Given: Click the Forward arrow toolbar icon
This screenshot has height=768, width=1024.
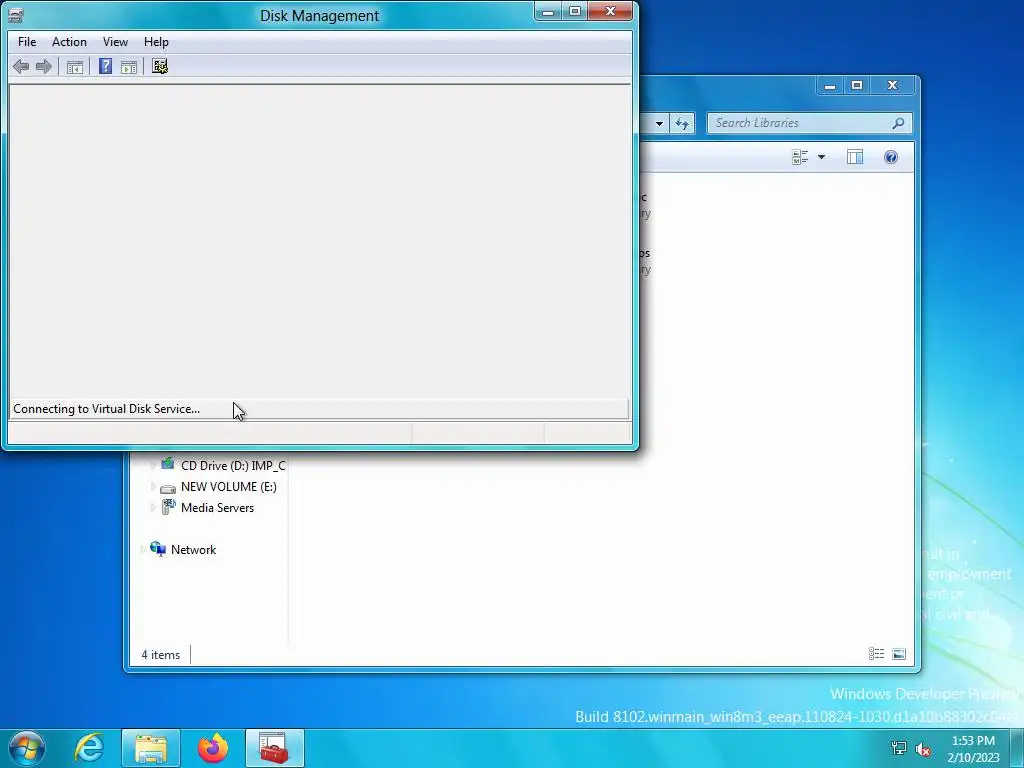Looking at the screenshot, I should [x=44, y=67].
